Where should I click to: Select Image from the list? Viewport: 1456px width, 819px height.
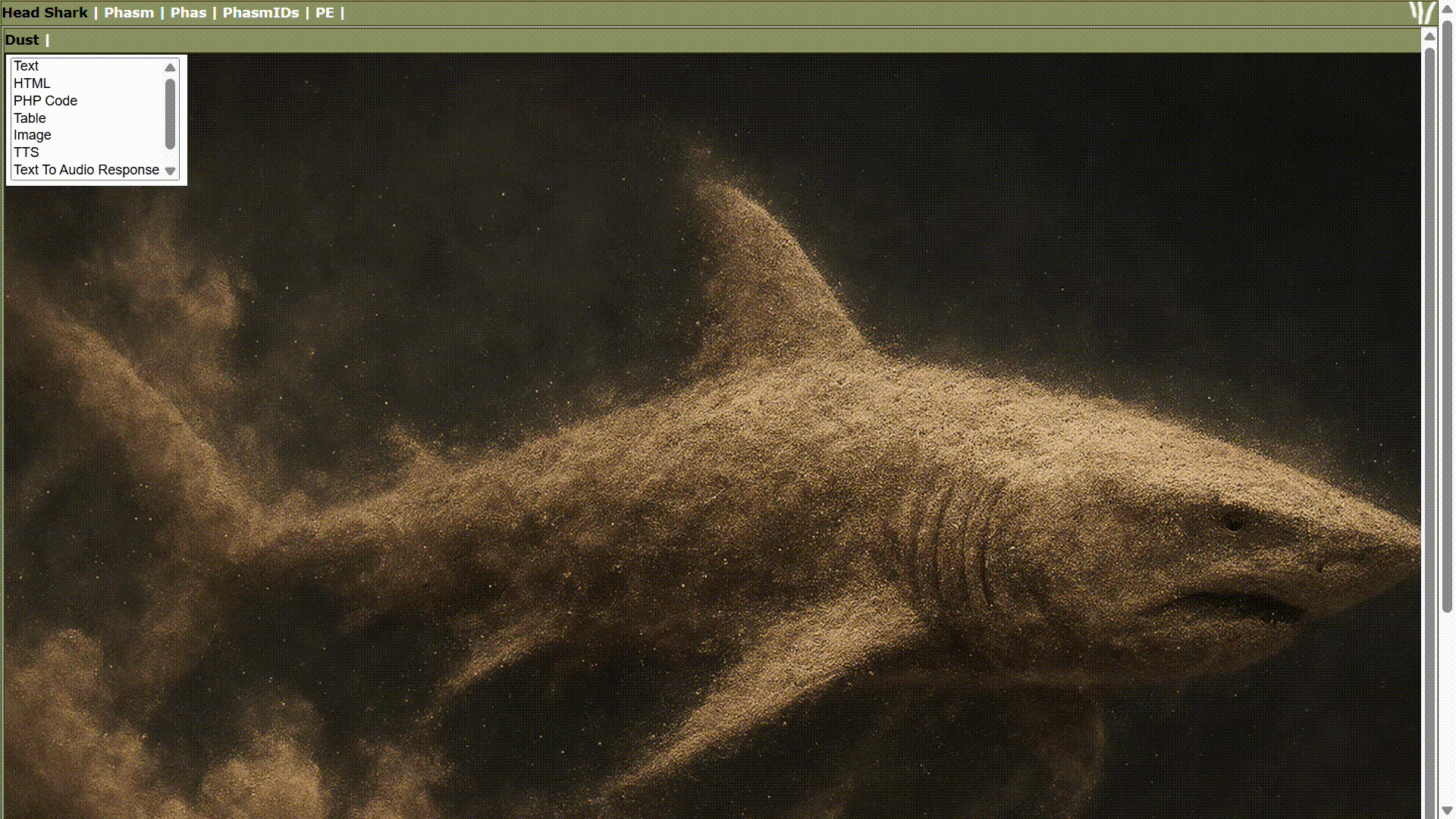[32, 135]
